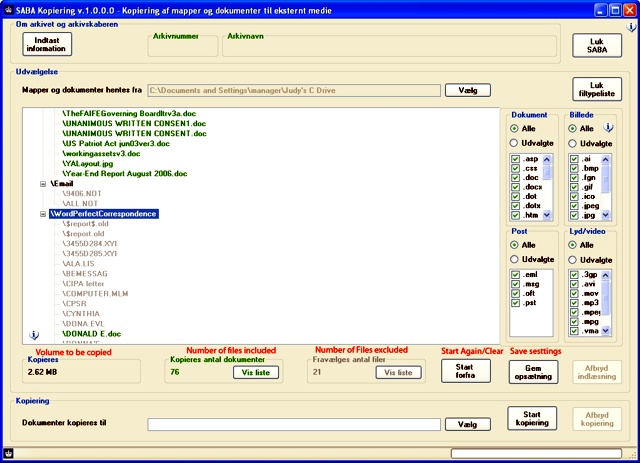This screenshot has width=640, height=463.
Task: Select Udvalgte radio under Billede
Action: point(573,143)
